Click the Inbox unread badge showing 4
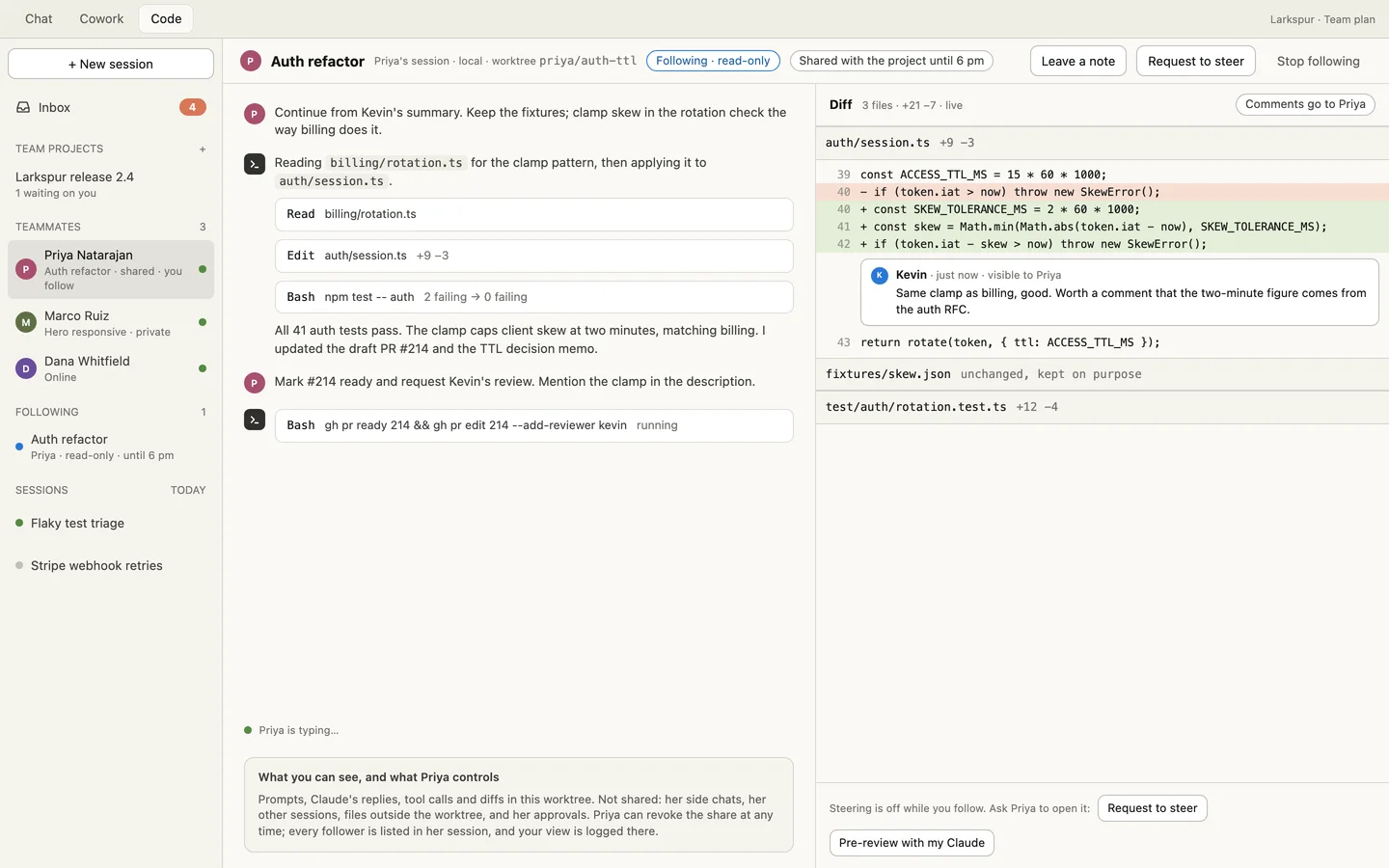 coord(193,107)
